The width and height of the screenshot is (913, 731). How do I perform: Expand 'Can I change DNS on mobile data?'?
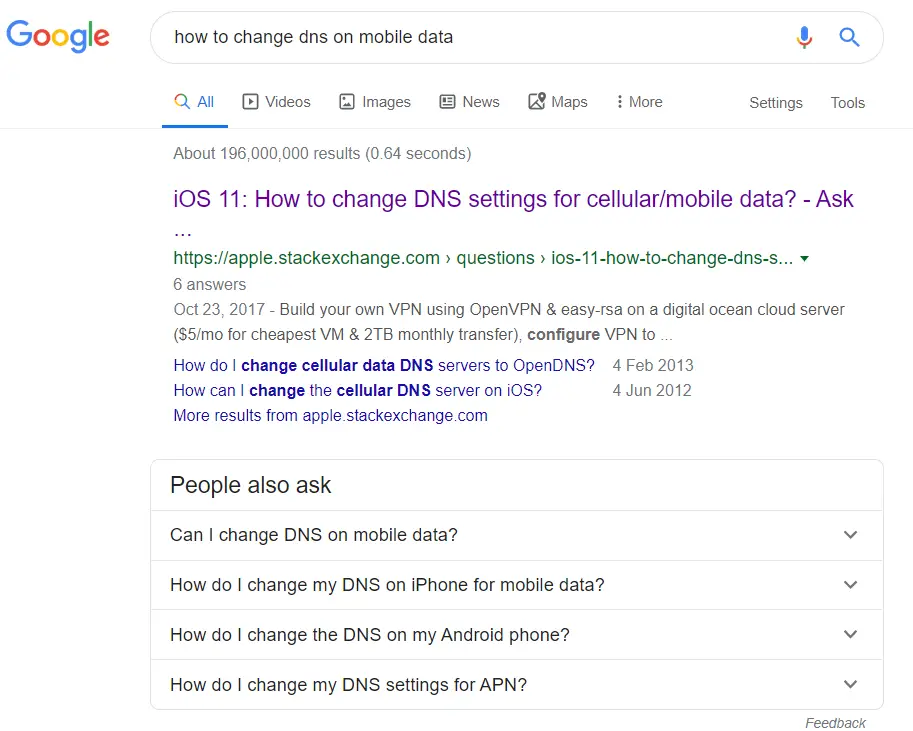[516, 535]
